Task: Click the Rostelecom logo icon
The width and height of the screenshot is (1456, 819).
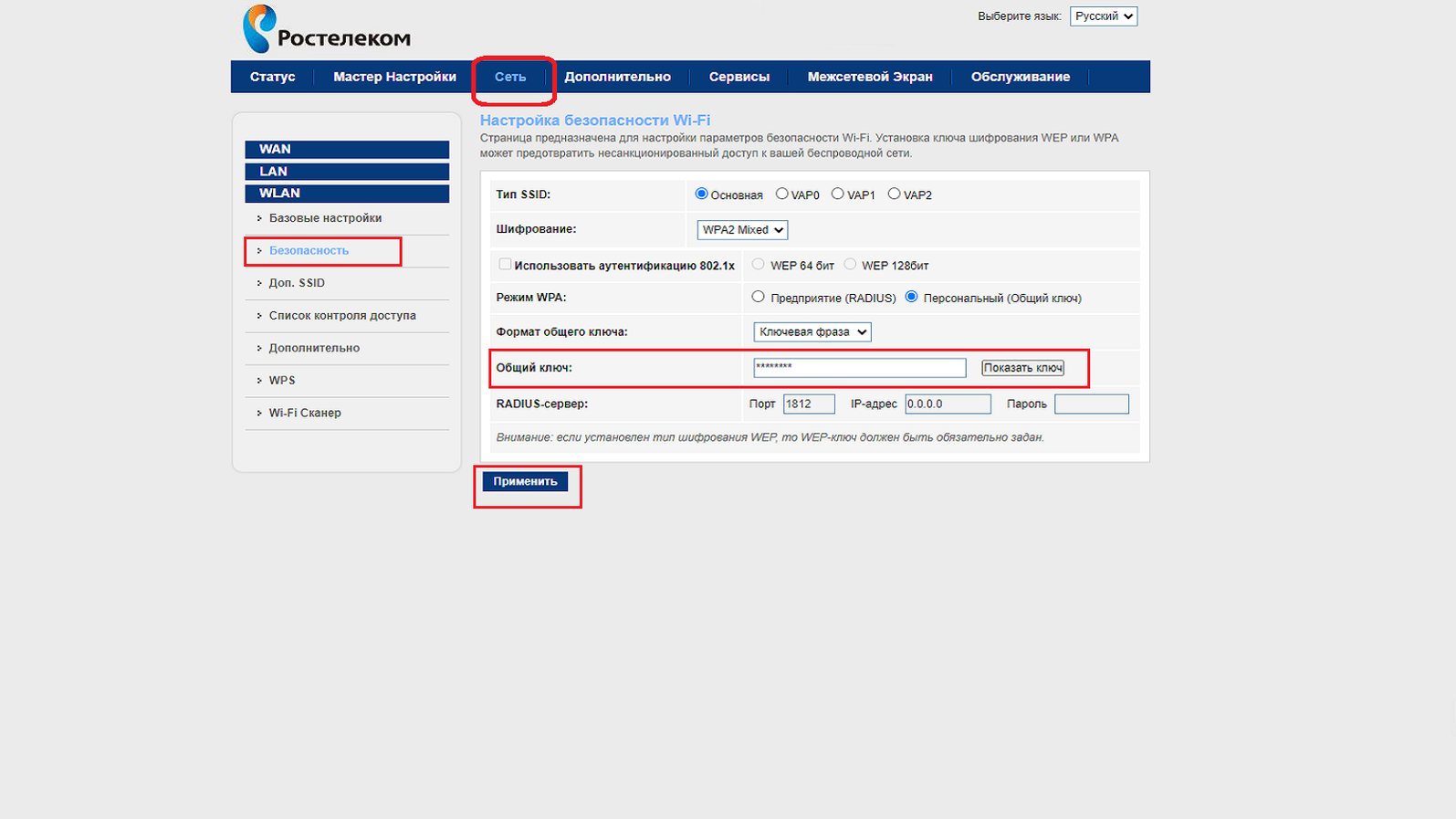Action: point(259,29)
